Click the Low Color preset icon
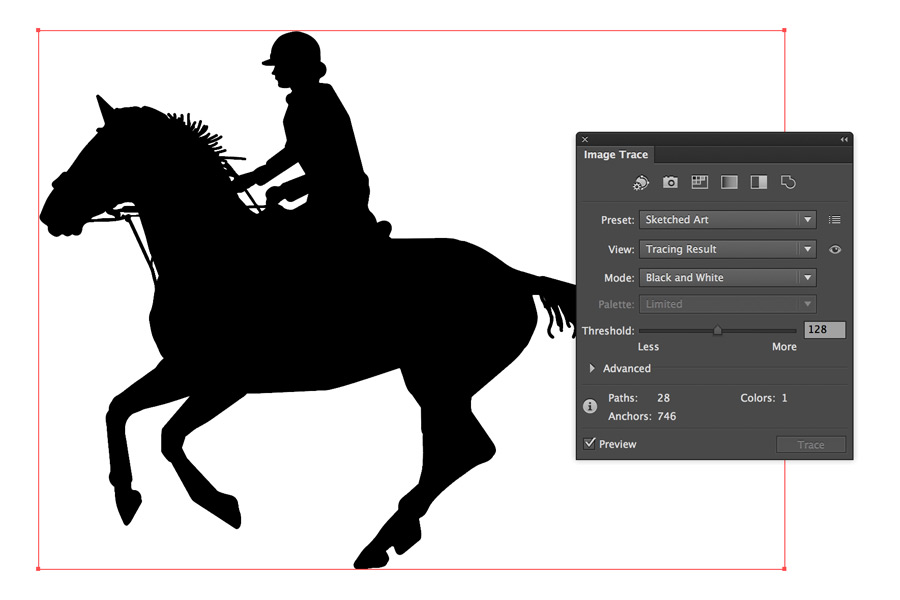Screen dimensions: 900x600 coord(699,182)
